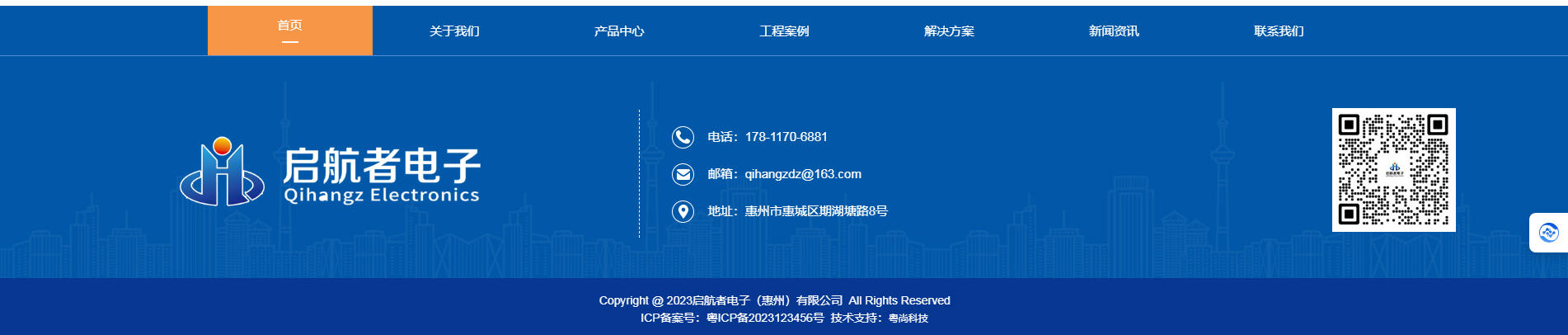This screenshot has height=335, width=1568.
Task: Click phone number 178-1170-6881
Action: 786,137
